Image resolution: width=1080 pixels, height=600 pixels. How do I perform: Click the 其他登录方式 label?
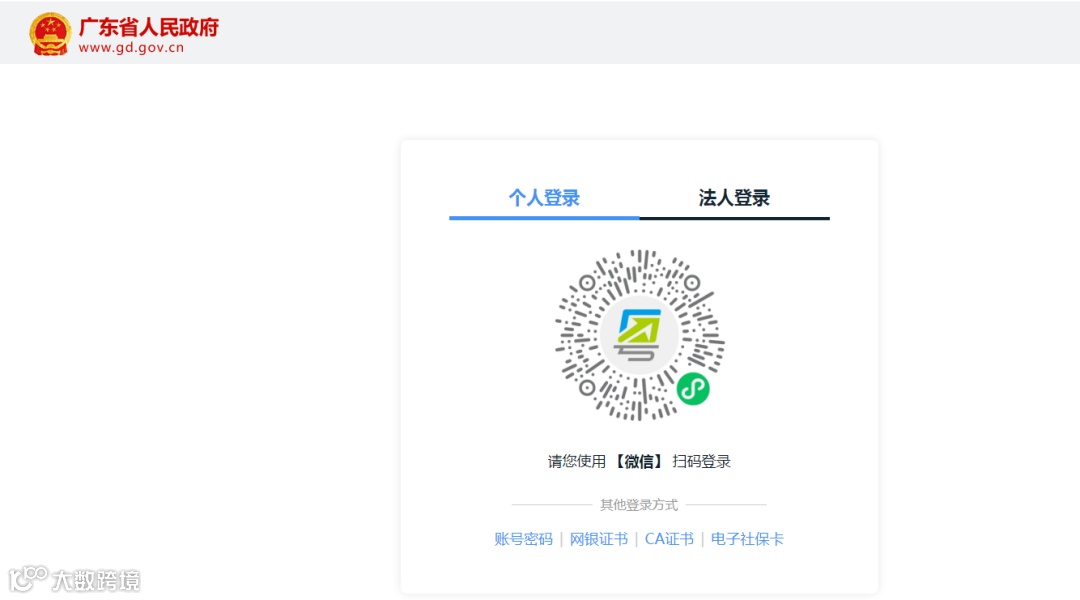pyautogui.click(x=639, y=505)
